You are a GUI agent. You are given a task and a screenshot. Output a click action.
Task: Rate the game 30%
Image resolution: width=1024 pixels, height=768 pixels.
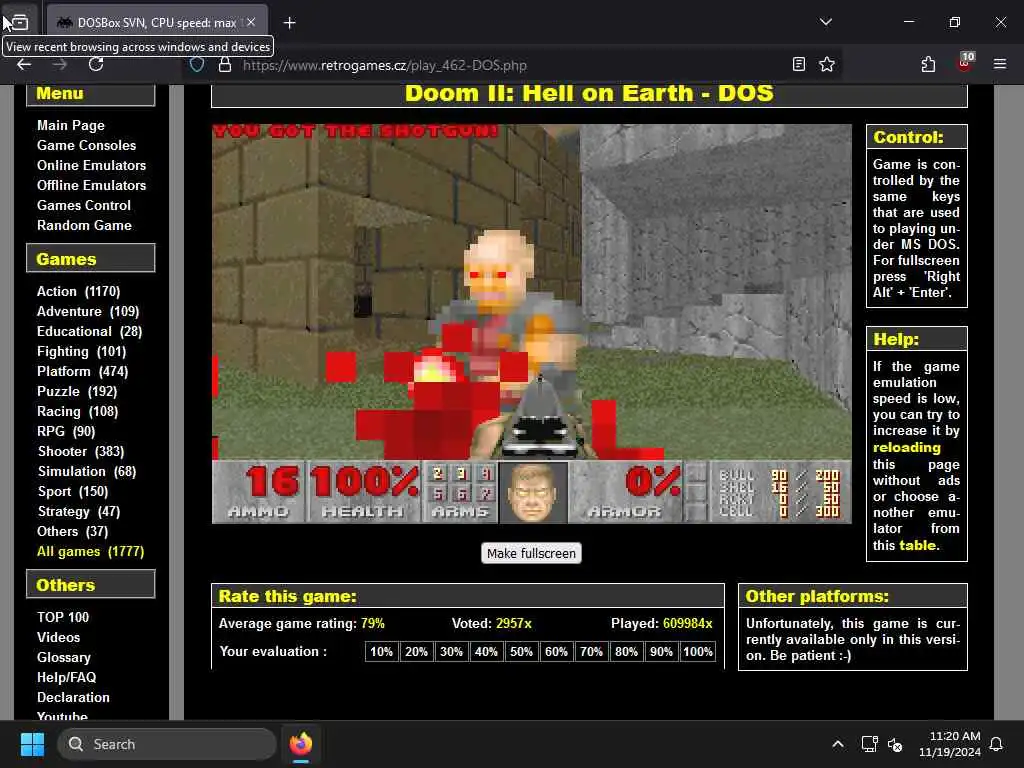pyautogui.click(x=451, y=652)
